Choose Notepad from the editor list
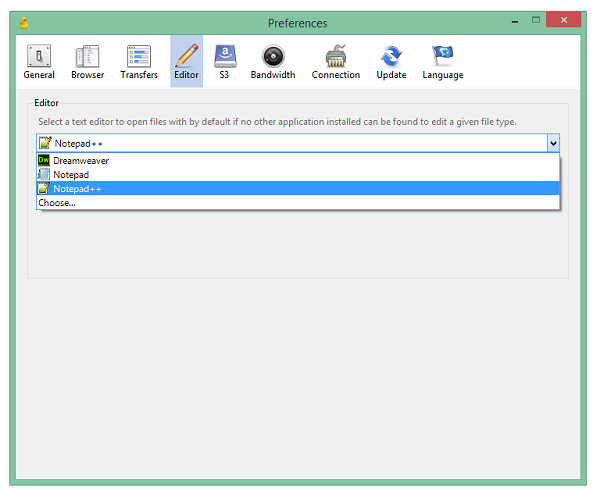 pyautogui.click(x=298, y=175)
